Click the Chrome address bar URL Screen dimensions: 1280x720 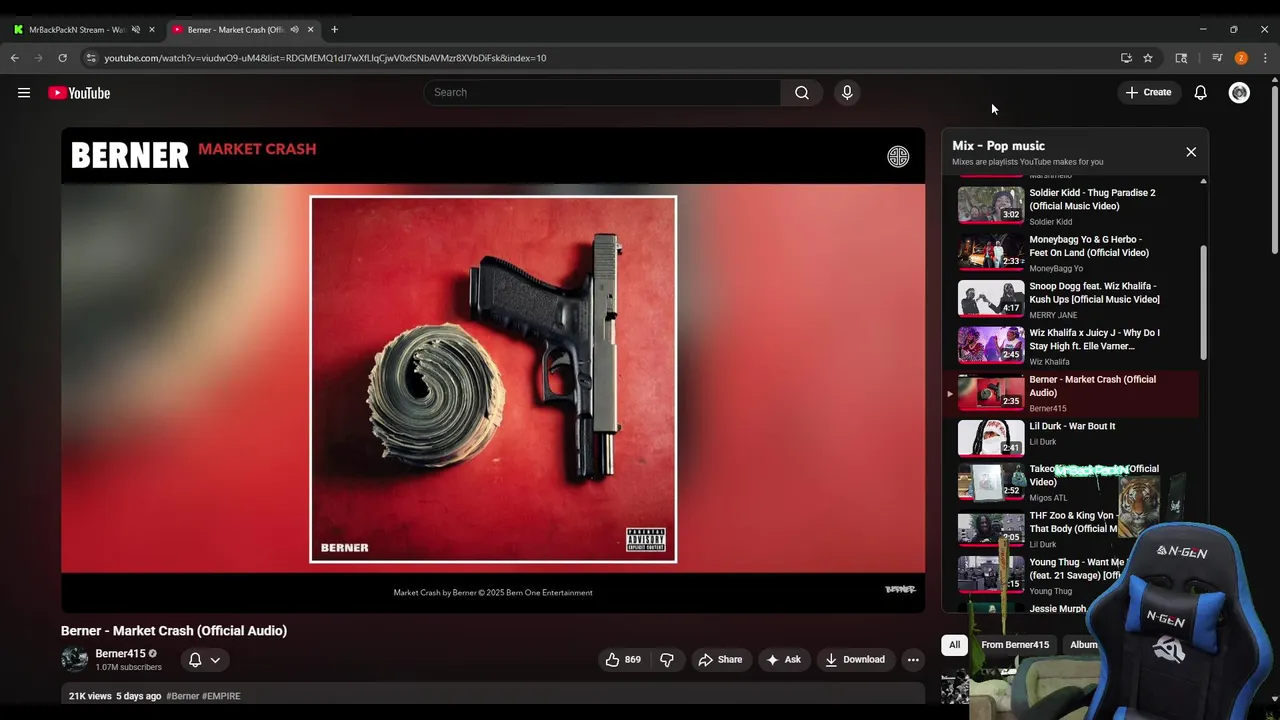[x=325, y=58]
